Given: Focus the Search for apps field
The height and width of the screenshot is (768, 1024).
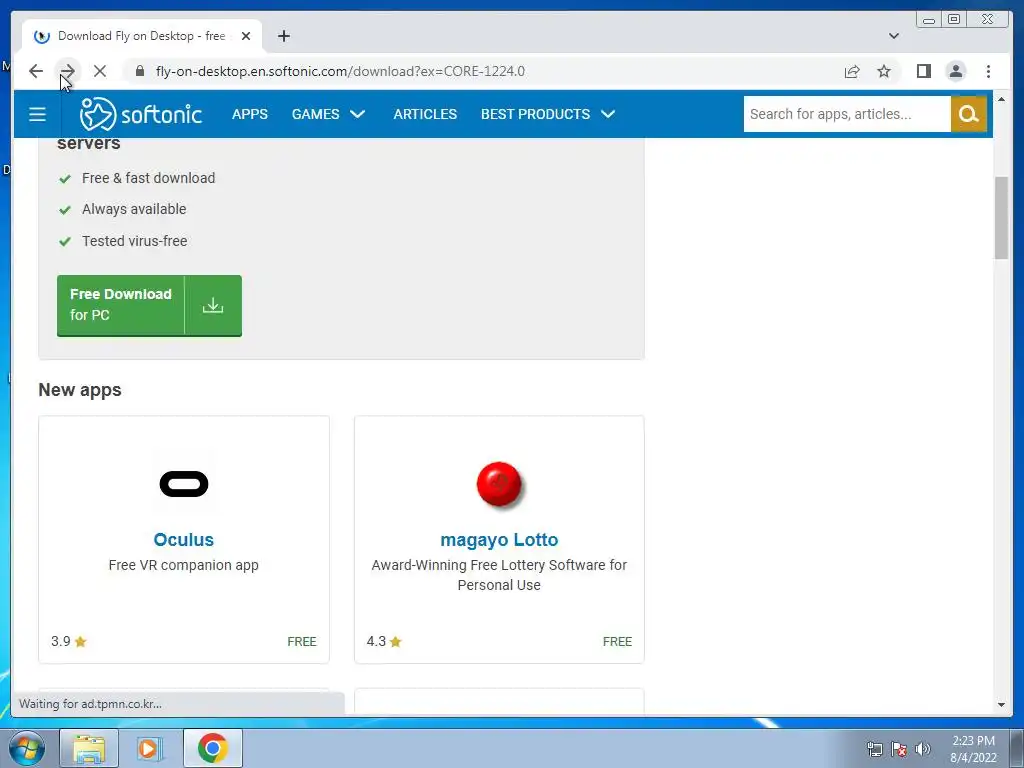Looking at the screenshot, I should [847, 114].
